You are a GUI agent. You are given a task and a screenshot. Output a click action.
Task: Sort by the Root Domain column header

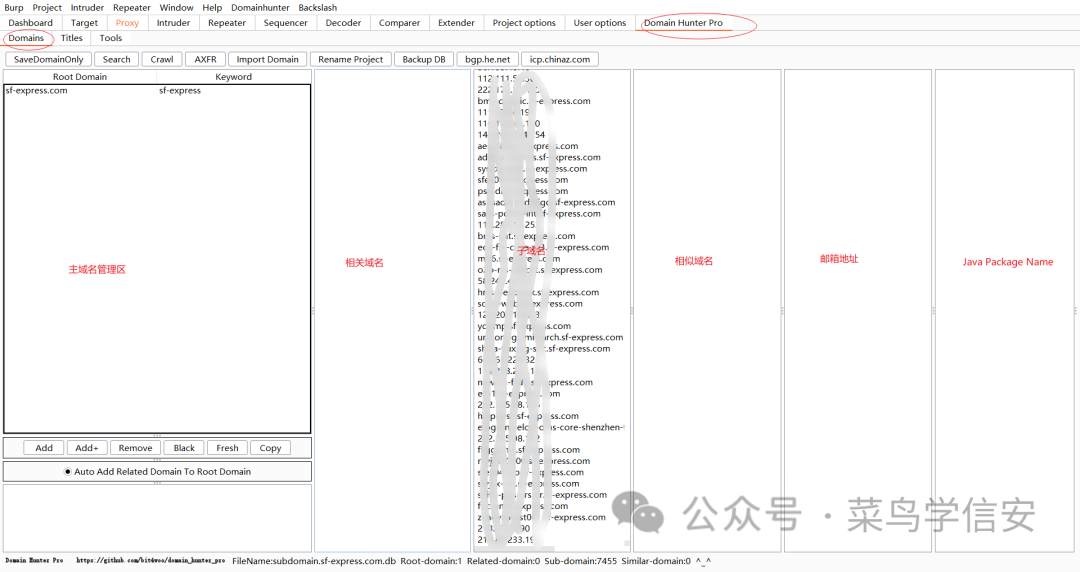80,76
